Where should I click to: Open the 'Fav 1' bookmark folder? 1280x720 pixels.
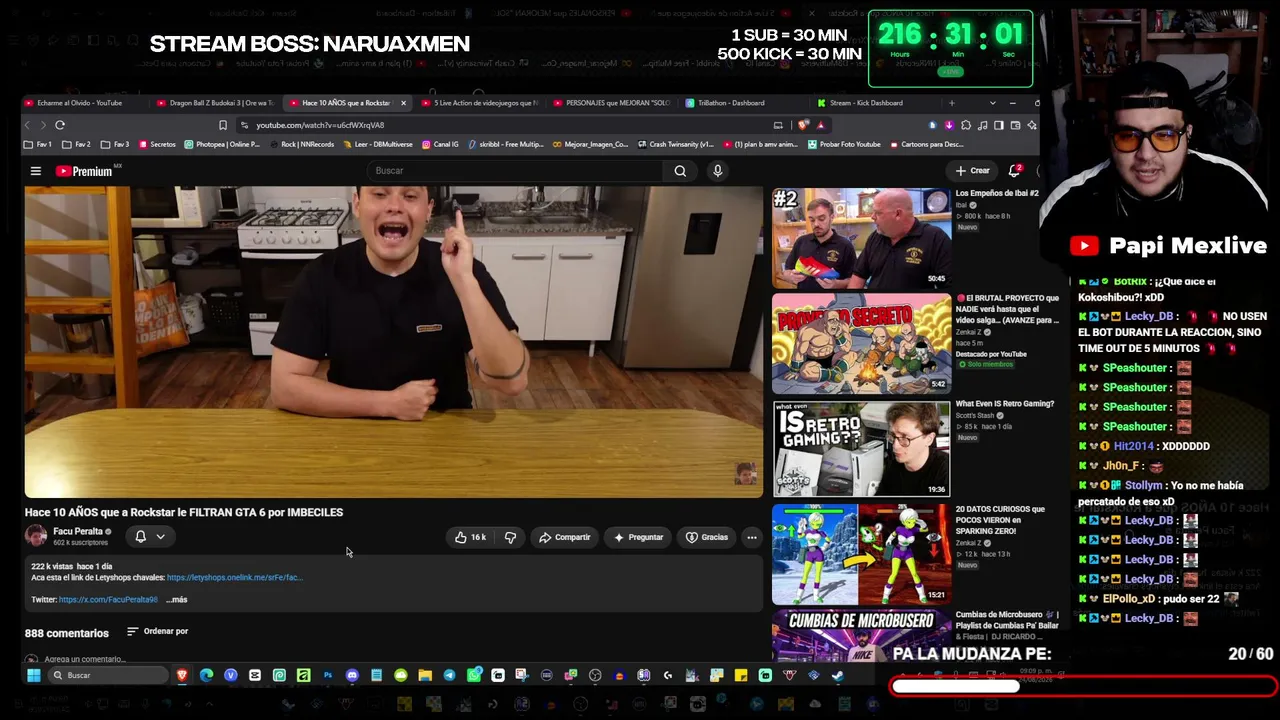tap(38, 144)
